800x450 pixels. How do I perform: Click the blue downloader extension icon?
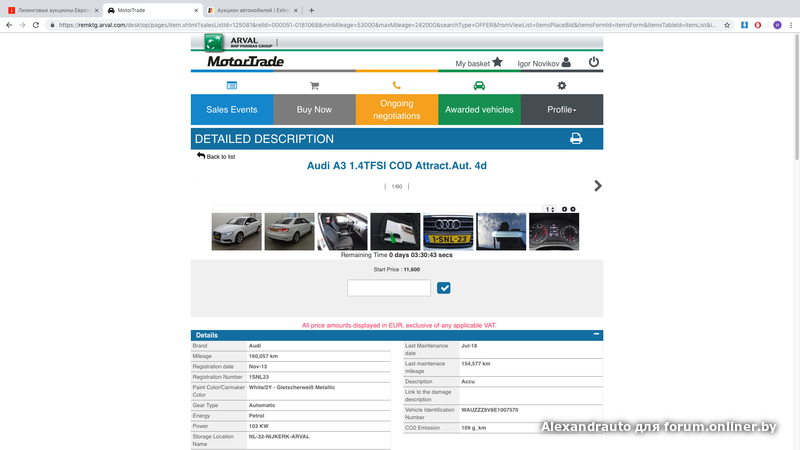pyautogui.click(x=744, y=25)
